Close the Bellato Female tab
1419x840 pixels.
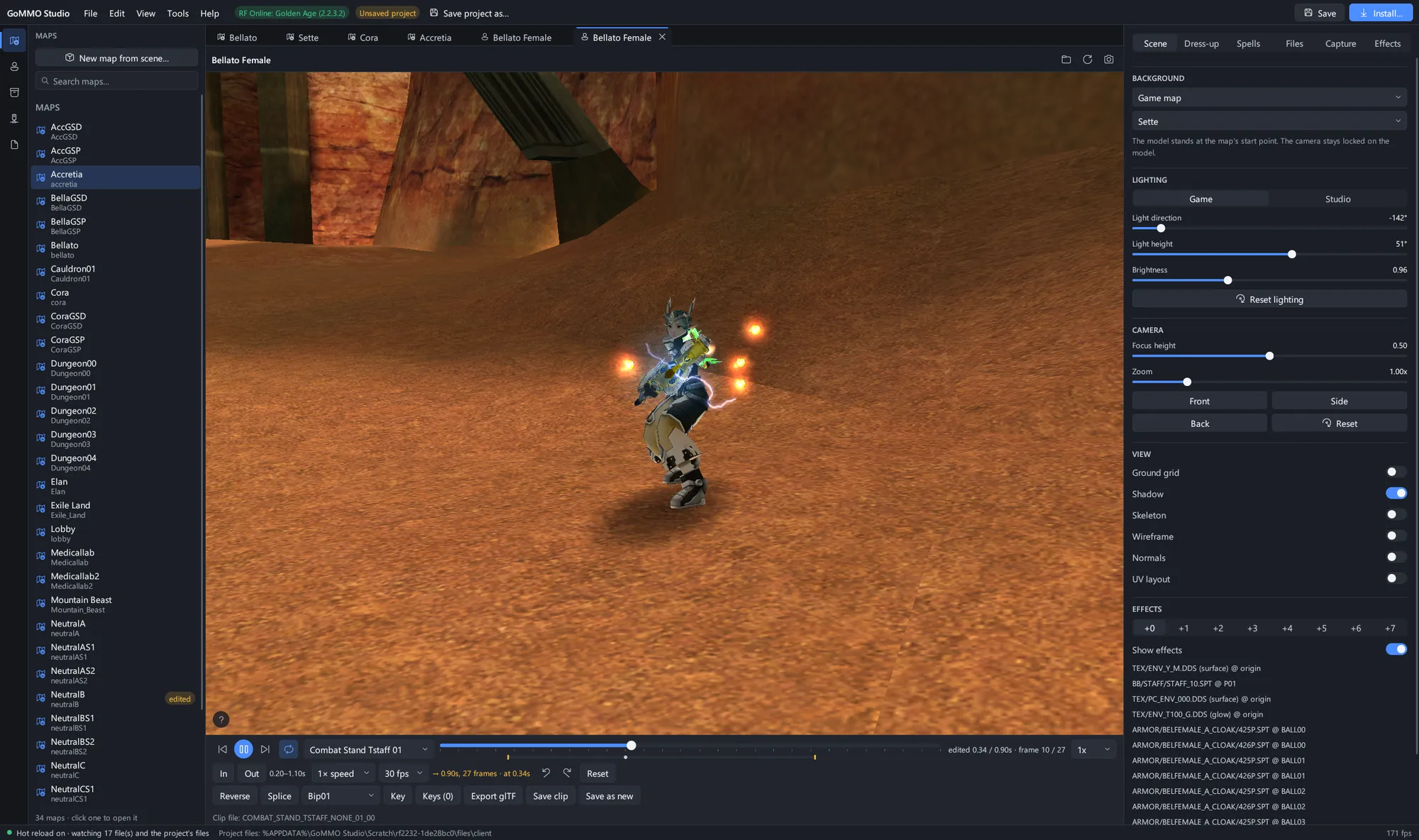(x=662, y=37)
